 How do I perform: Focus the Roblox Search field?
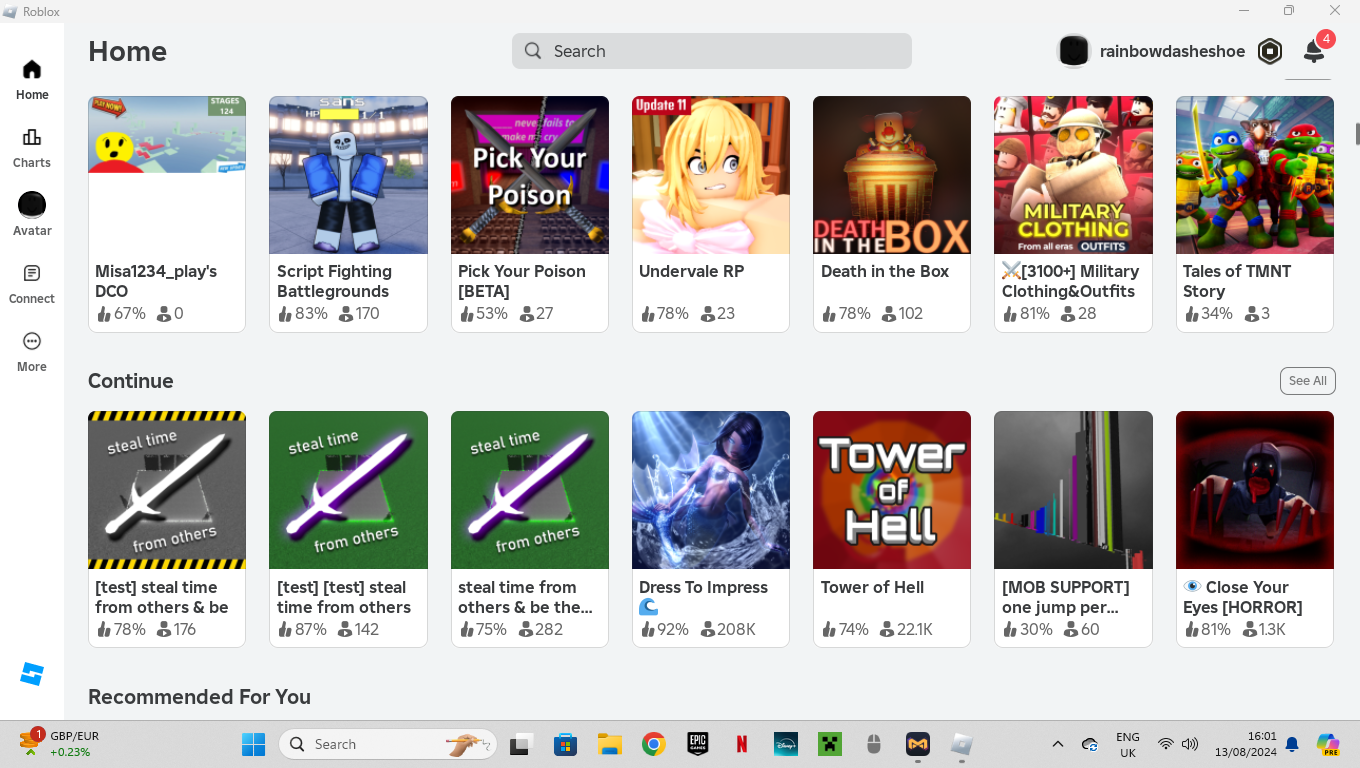coord(712,51)
